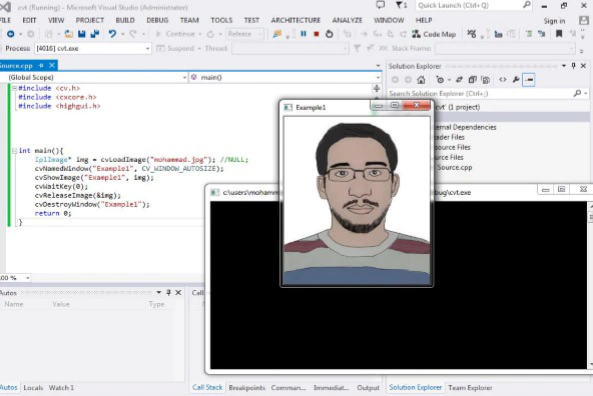
Task: Click Collapse All icon in Solution Explorer
Action: coord(472,80)
